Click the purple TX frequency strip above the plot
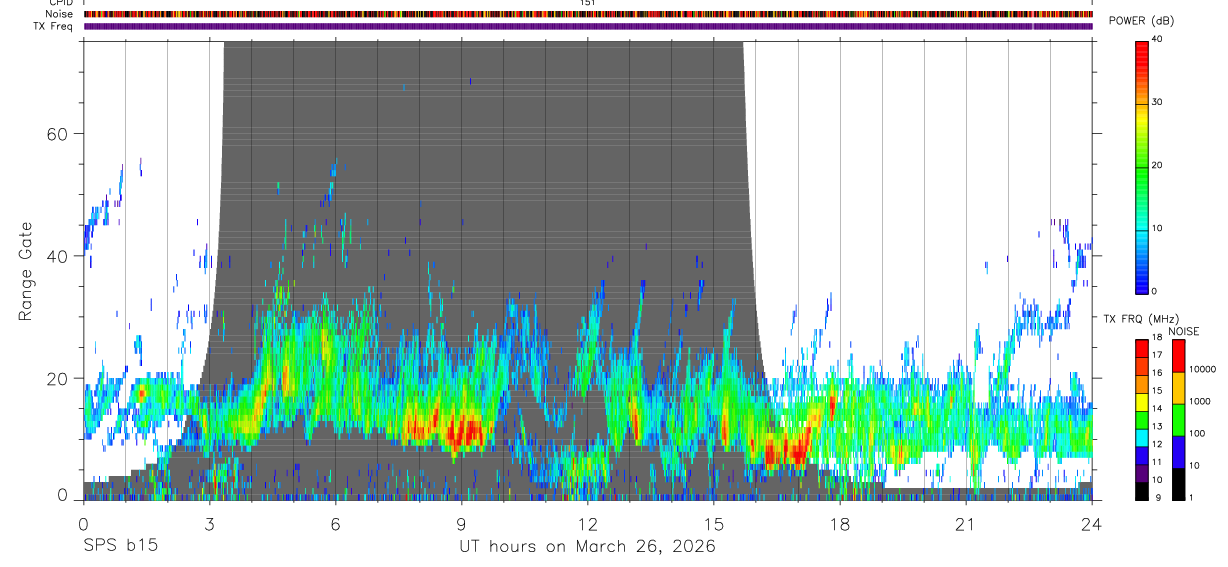Screen dimensions: 1228x567 pyautogui.click(x=588, y=26)
